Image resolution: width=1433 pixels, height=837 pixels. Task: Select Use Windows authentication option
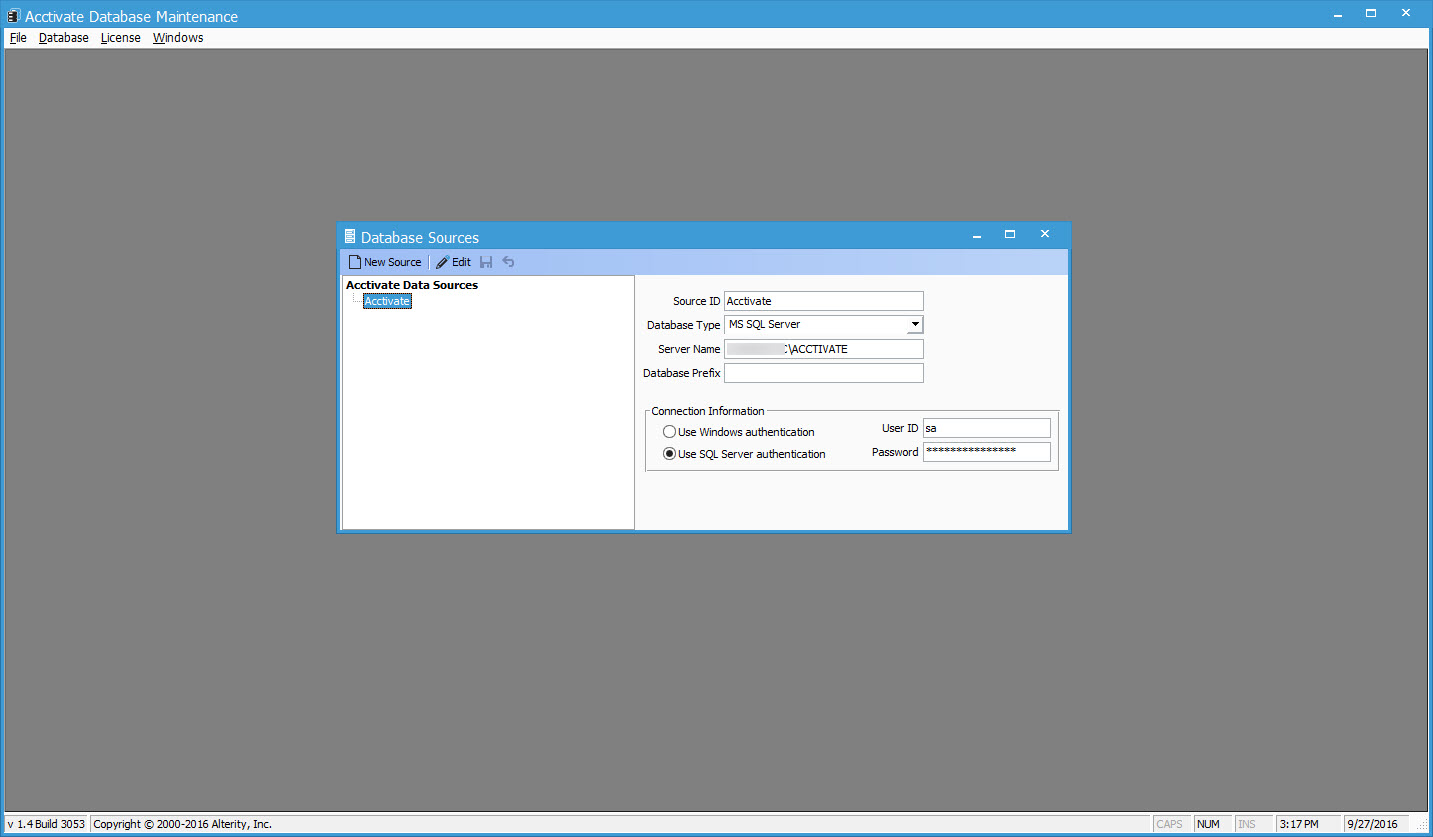coord(739,432)
